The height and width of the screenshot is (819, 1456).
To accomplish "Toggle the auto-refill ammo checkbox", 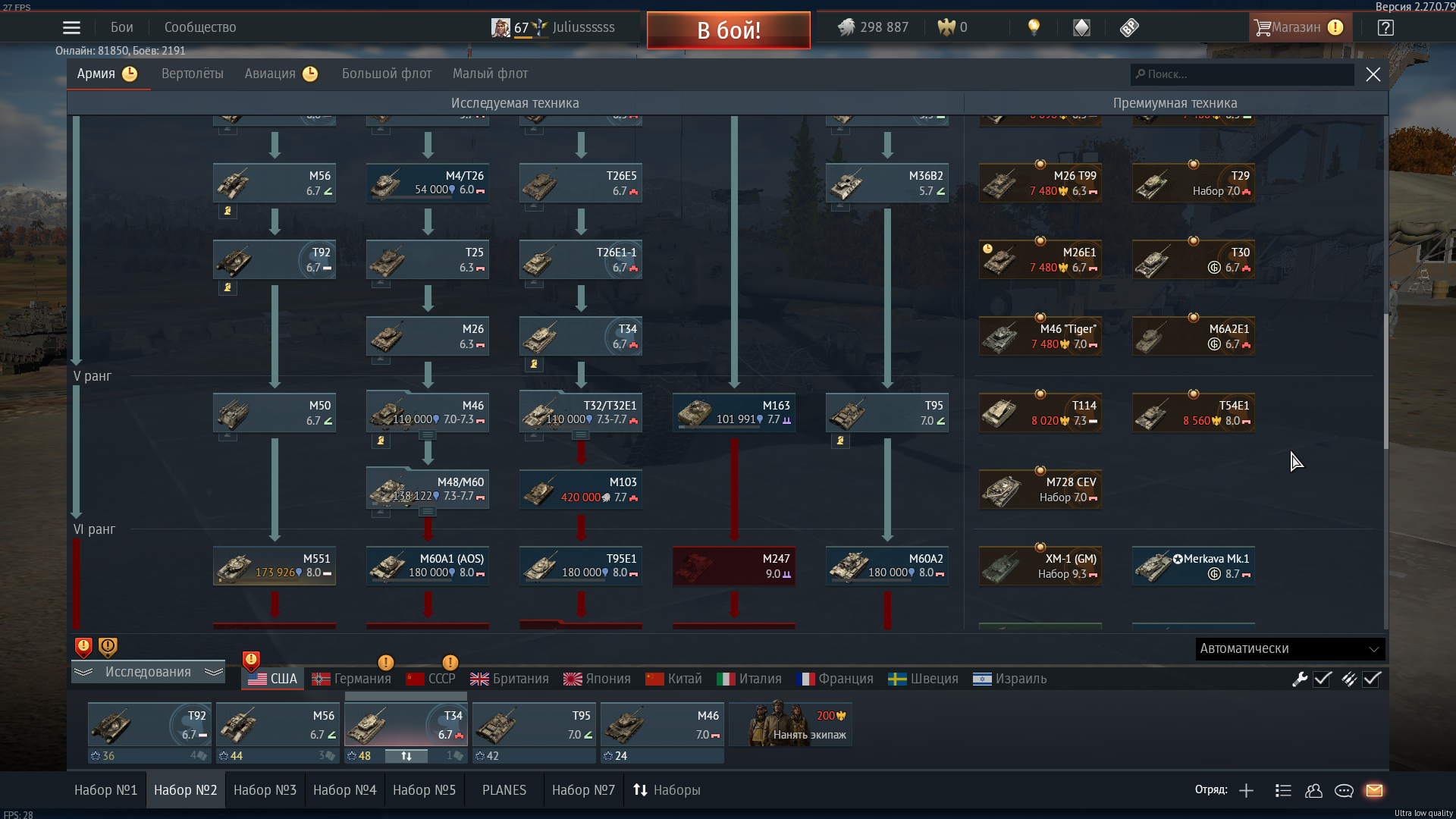I will tap(1372, 679).
